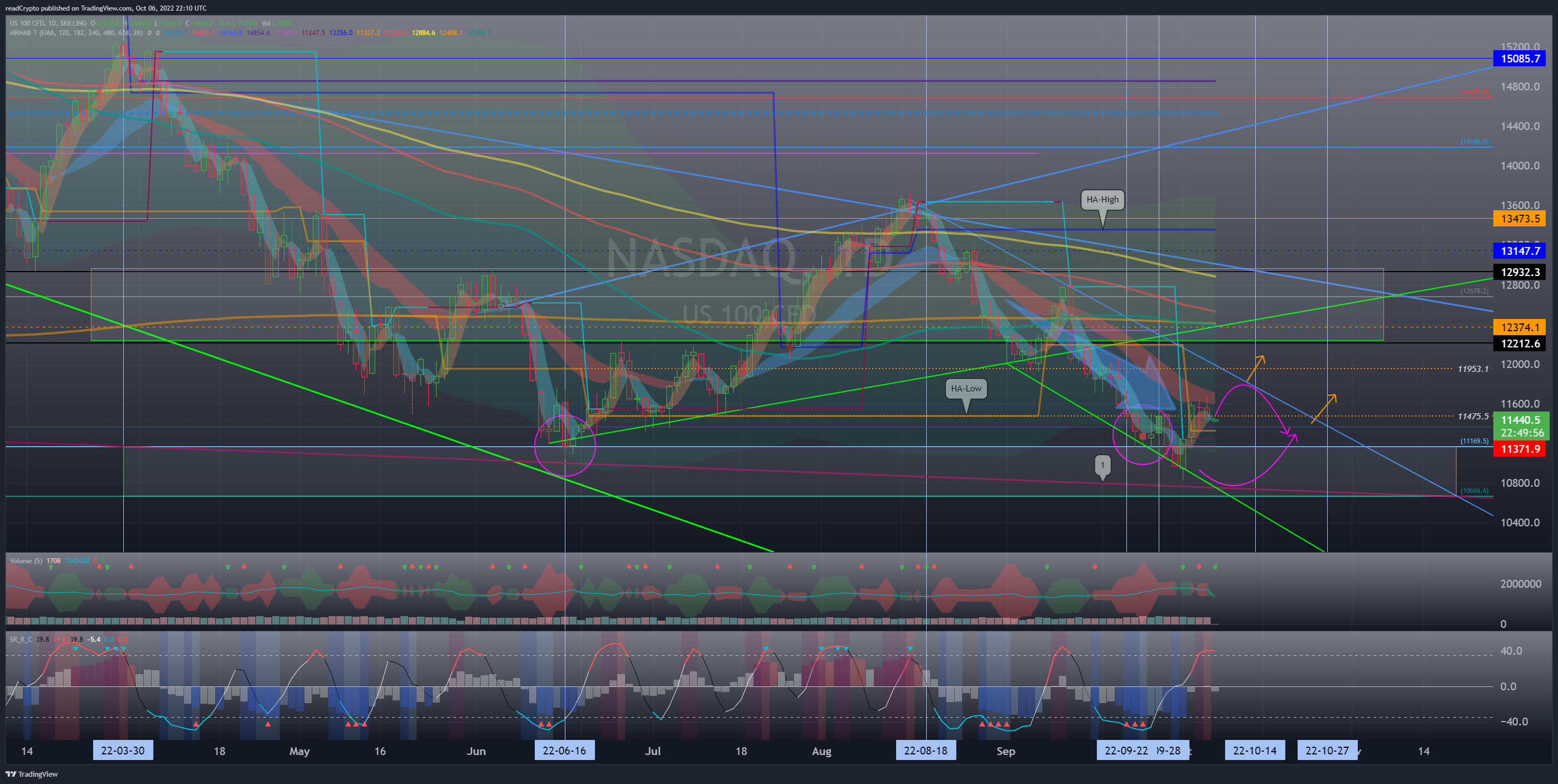Click the 14800.0 price axis tick
Viewport: 1558px width, 784px height.
click(x=1520, y=86)
